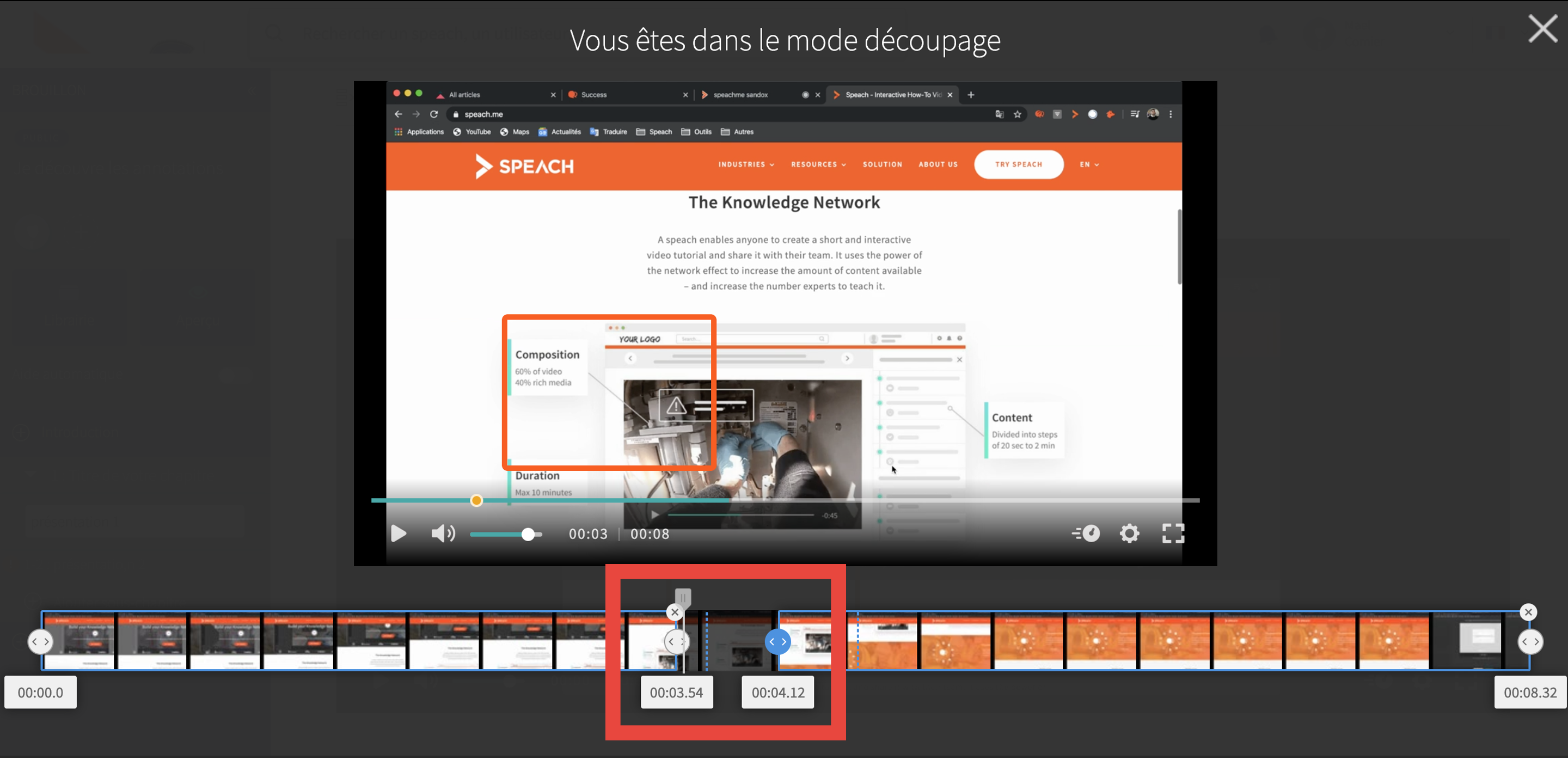Screen dimensions: 1568x760
Task: Select the timeline start trim handle
Action: 40,641
